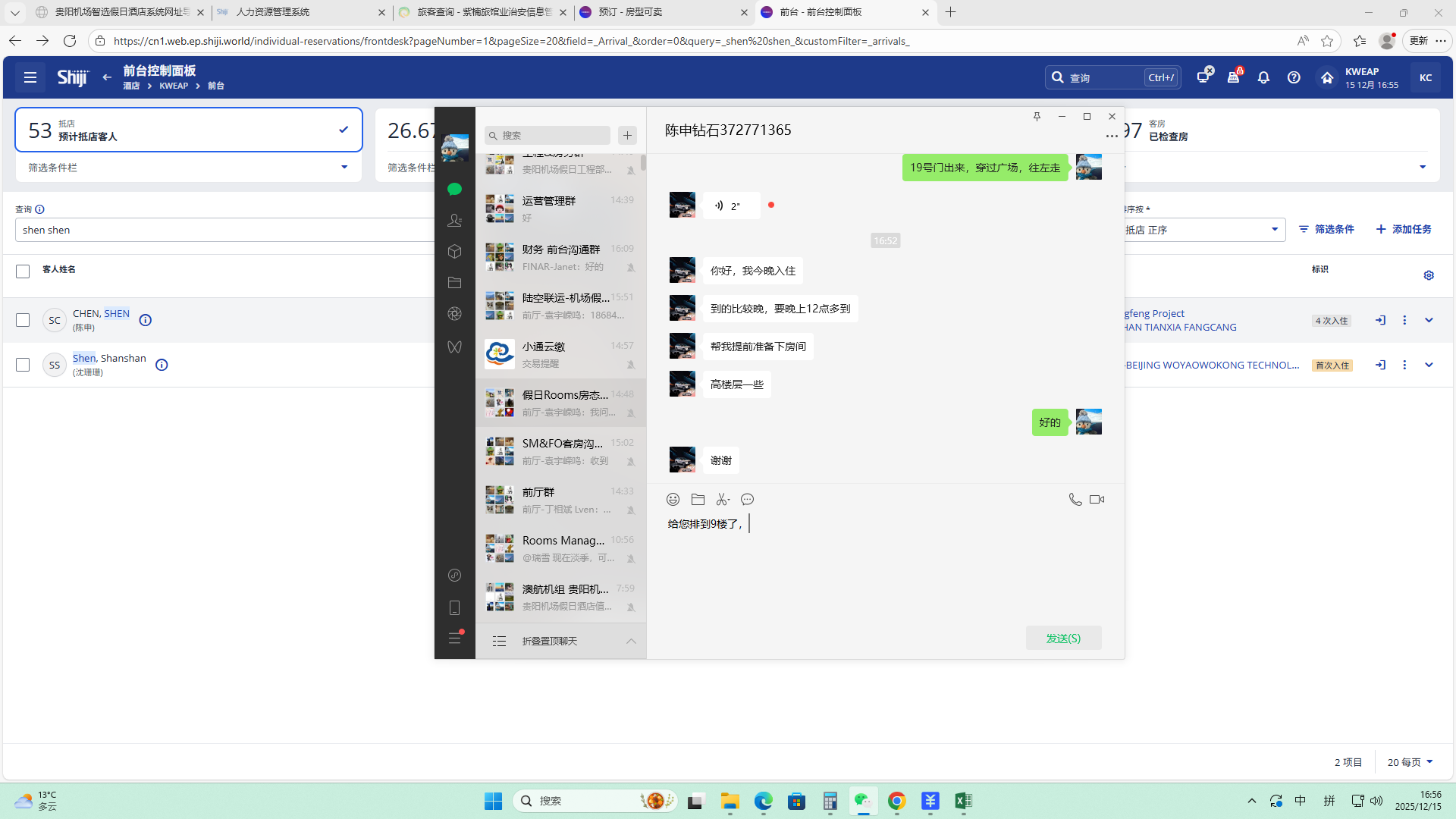Open WeChat contacts sidebar icon
This screenshot has width=1456, height=819.
454,220
